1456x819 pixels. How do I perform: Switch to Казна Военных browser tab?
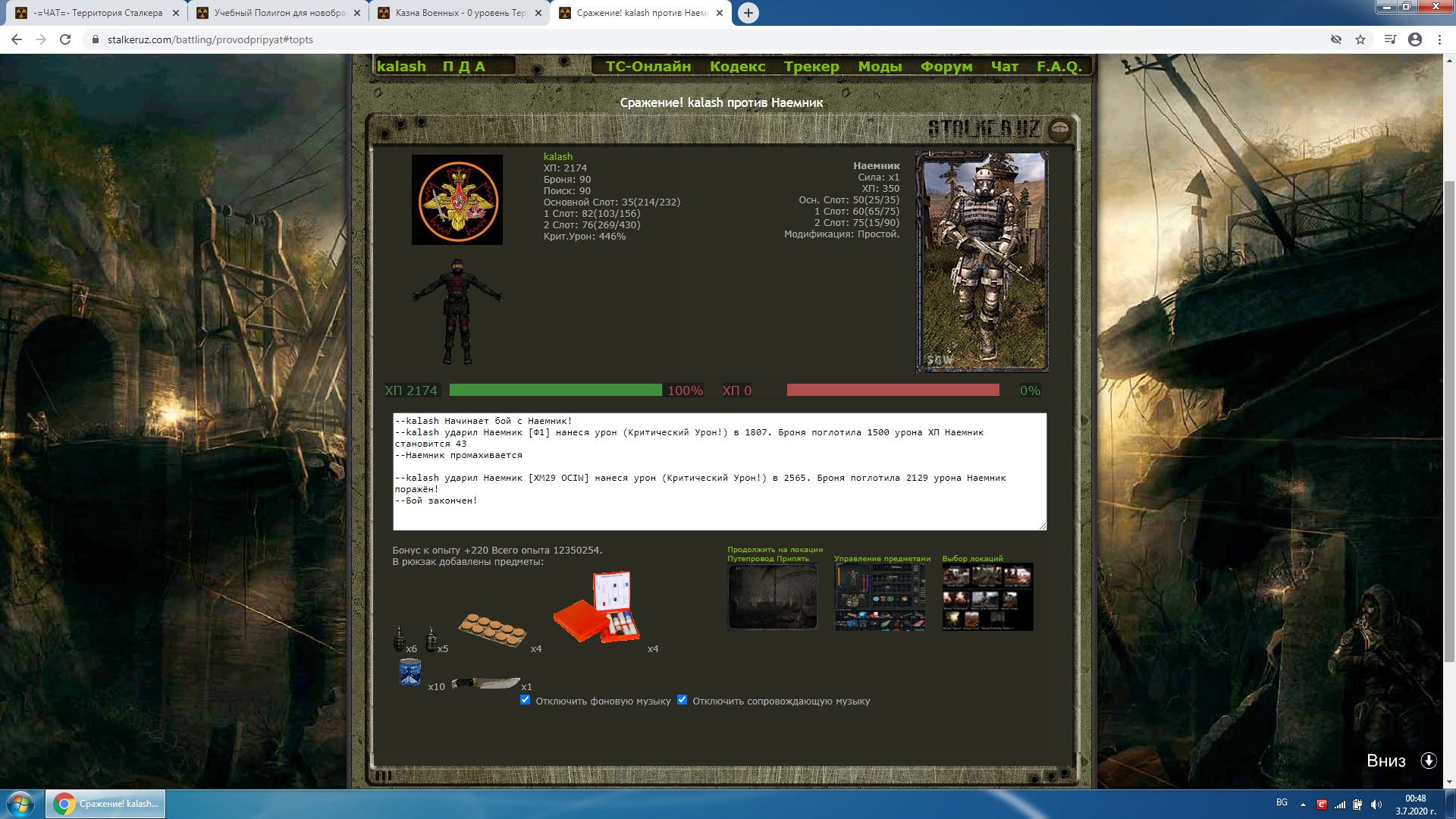click(x=459, y=13)
